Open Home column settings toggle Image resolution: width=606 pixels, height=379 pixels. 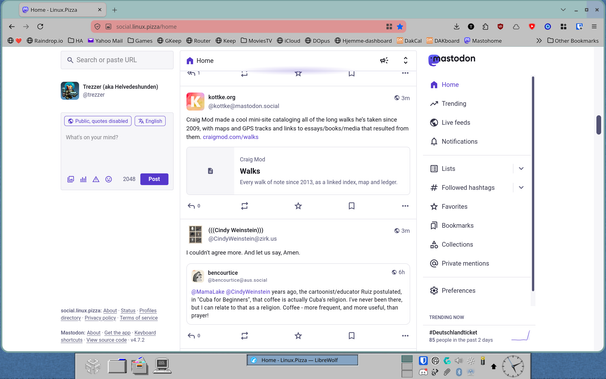pyautogui.click(x=405, y=61)
